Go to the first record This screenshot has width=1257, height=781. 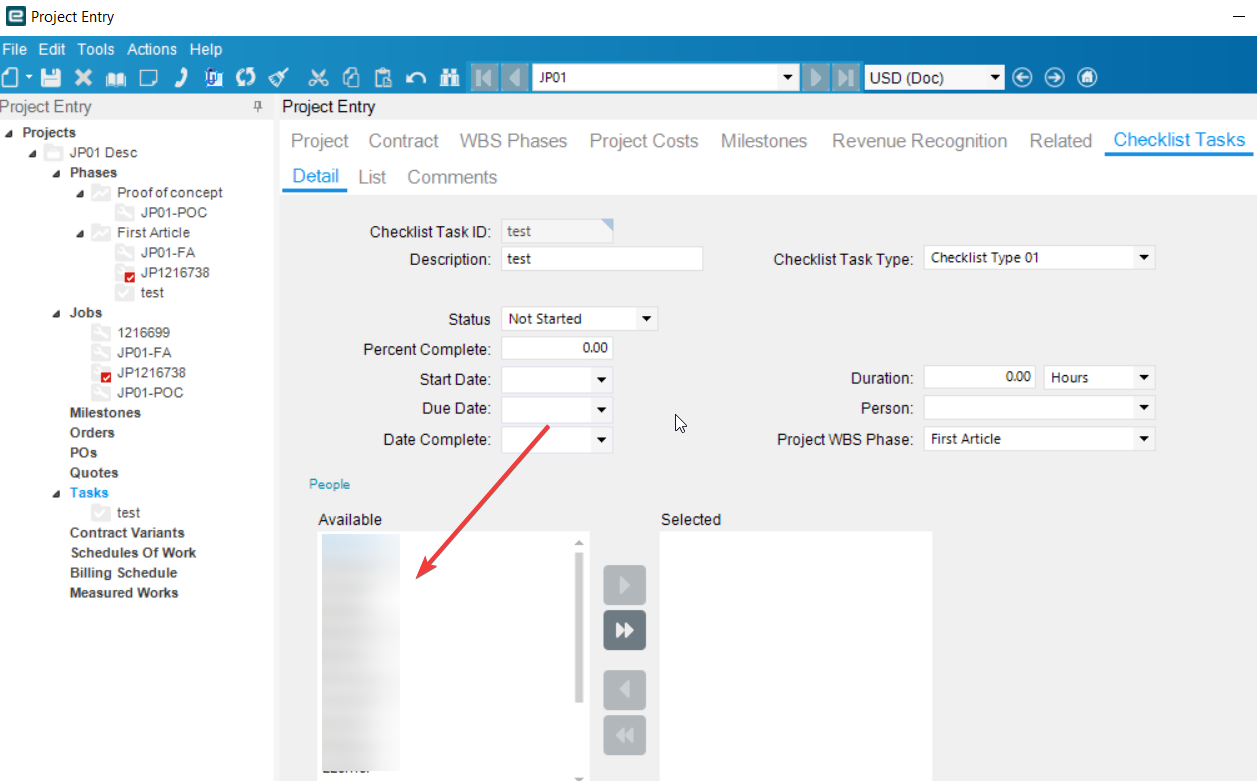[484, 78]
